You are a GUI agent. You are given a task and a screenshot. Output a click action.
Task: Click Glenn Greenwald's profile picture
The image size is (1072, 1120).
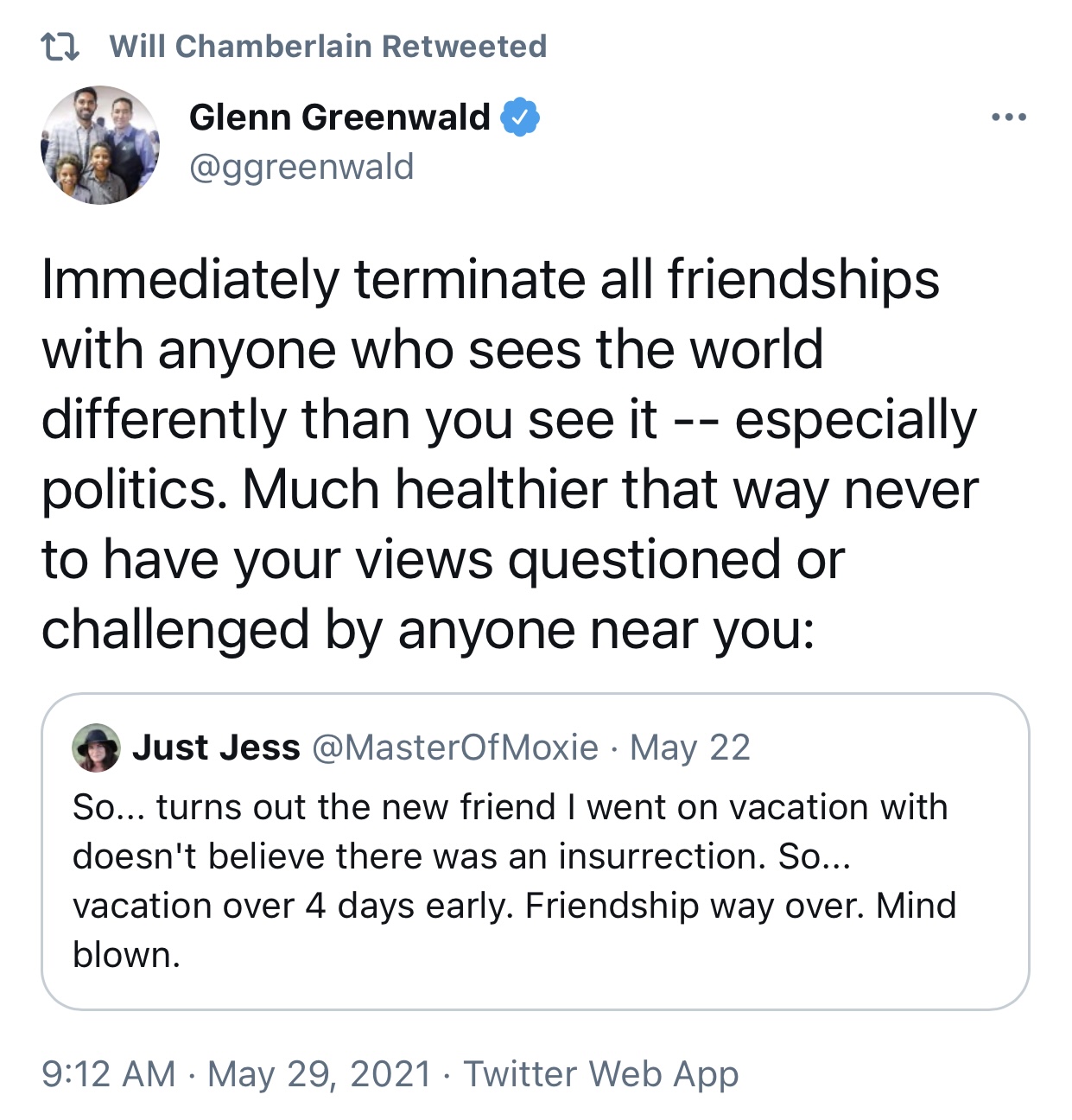pos(100,144)
